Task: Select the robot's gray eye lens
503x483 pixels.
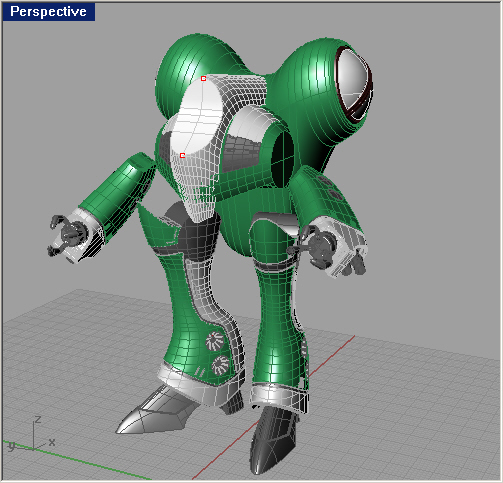Action: click(x=354, y=83)
